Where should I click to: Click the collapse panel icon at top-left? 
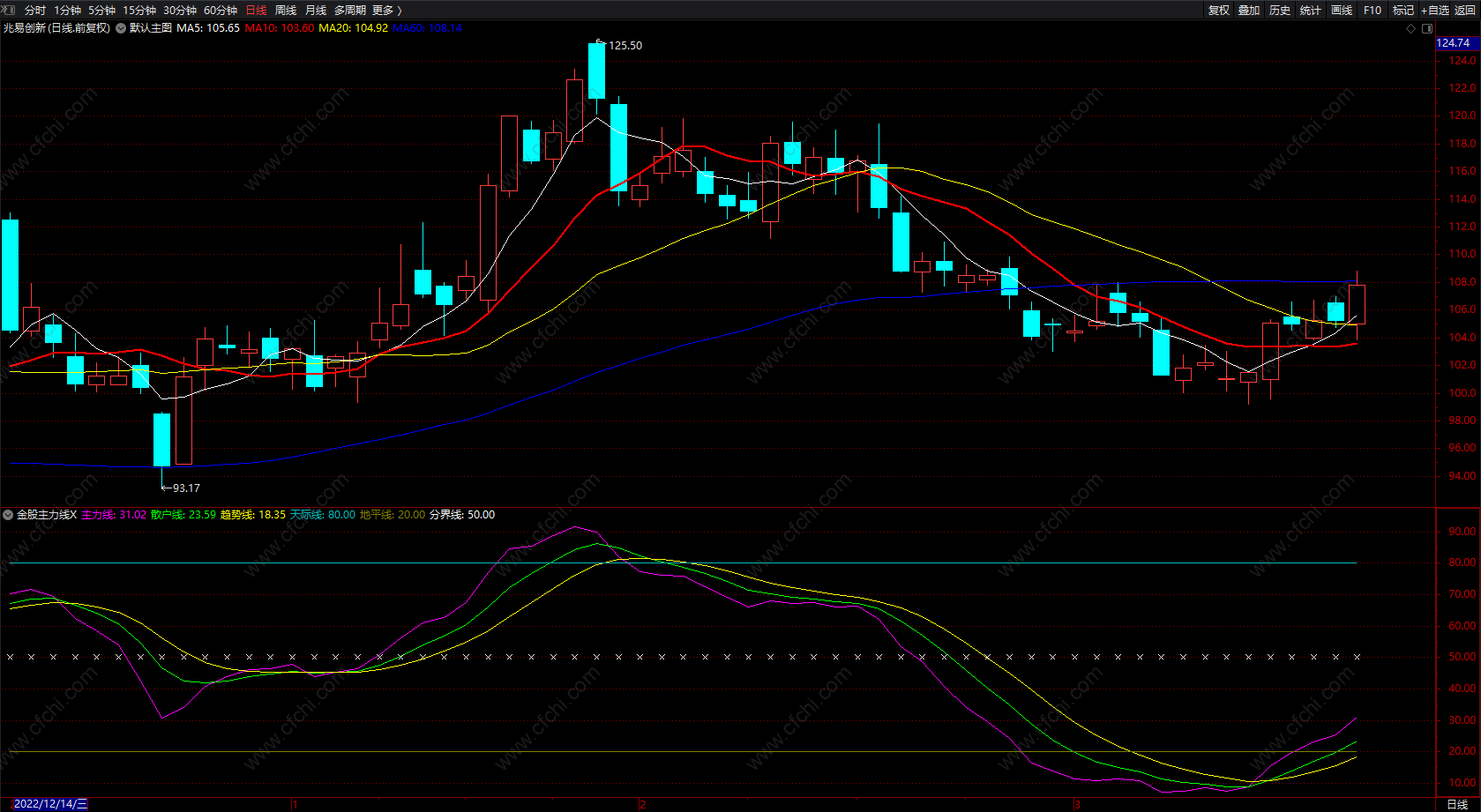[10, 10]
